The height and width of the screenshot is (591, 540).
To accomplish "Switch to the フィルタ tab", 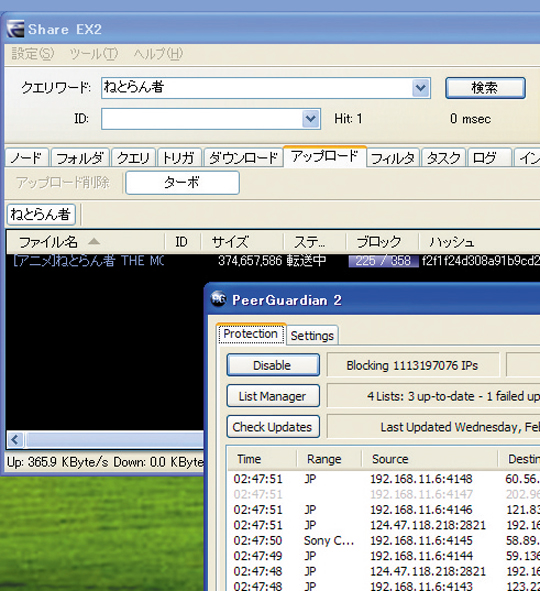I will (393, 158).
